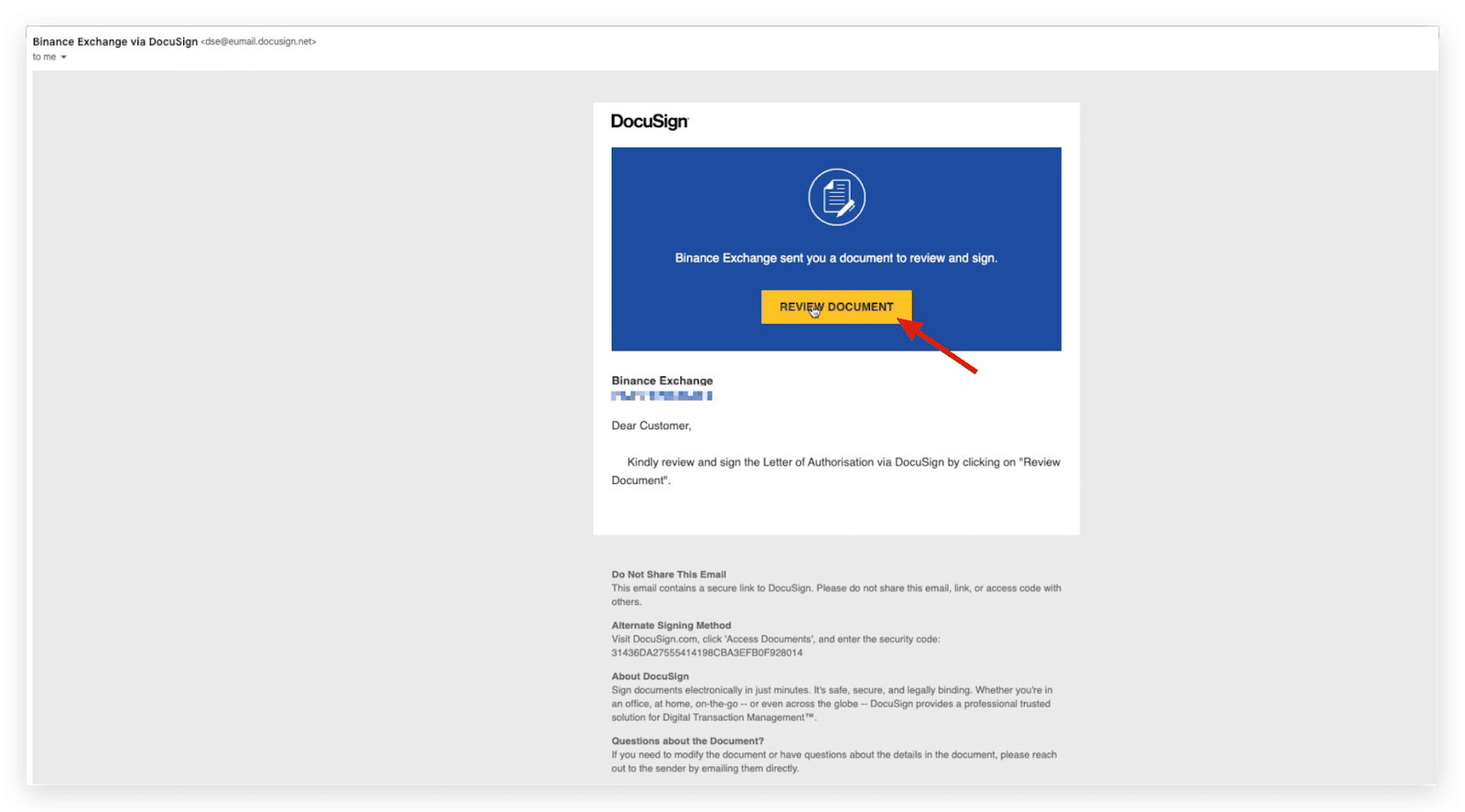Click the red arrow annotation graphic
The height and width of the screenshot is (812, 1465).
(941, 346)
